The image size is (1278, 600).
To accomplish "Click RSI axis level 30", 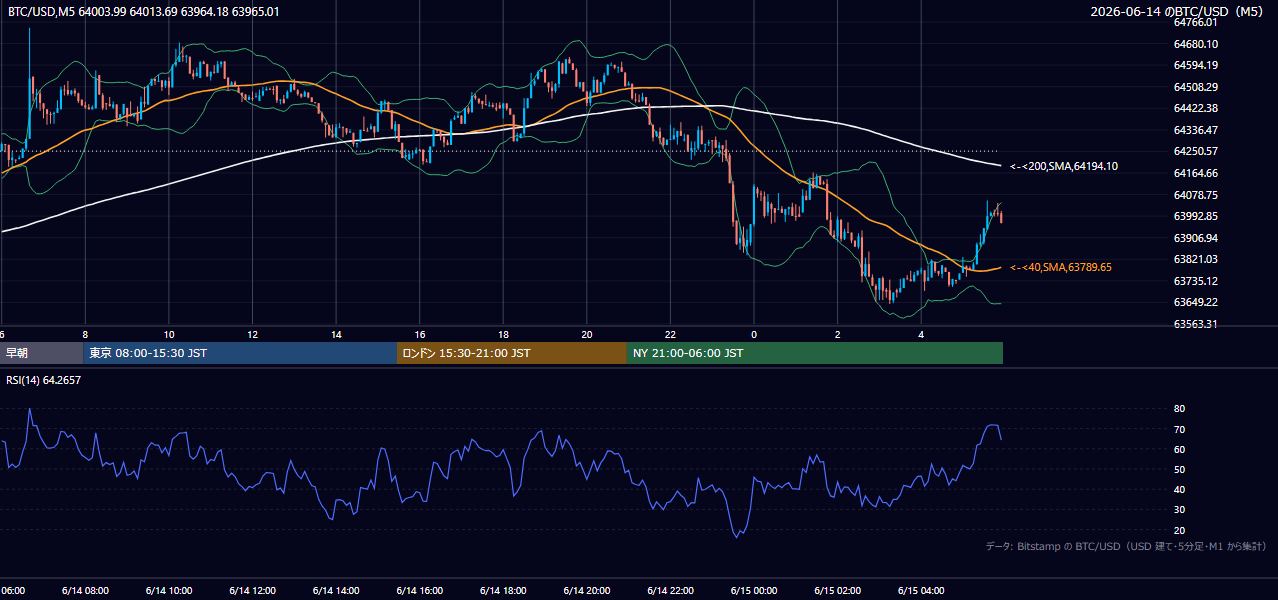I will click(1179, 509).
